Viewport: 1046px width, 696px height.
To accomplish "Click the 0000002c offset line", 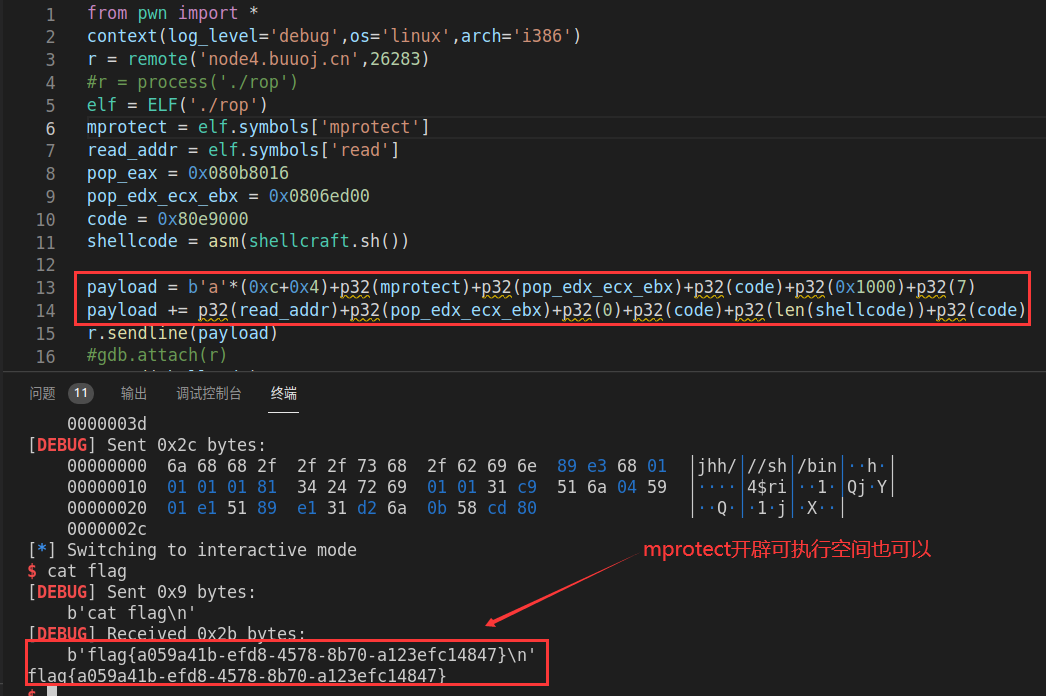I will (107, 530).
